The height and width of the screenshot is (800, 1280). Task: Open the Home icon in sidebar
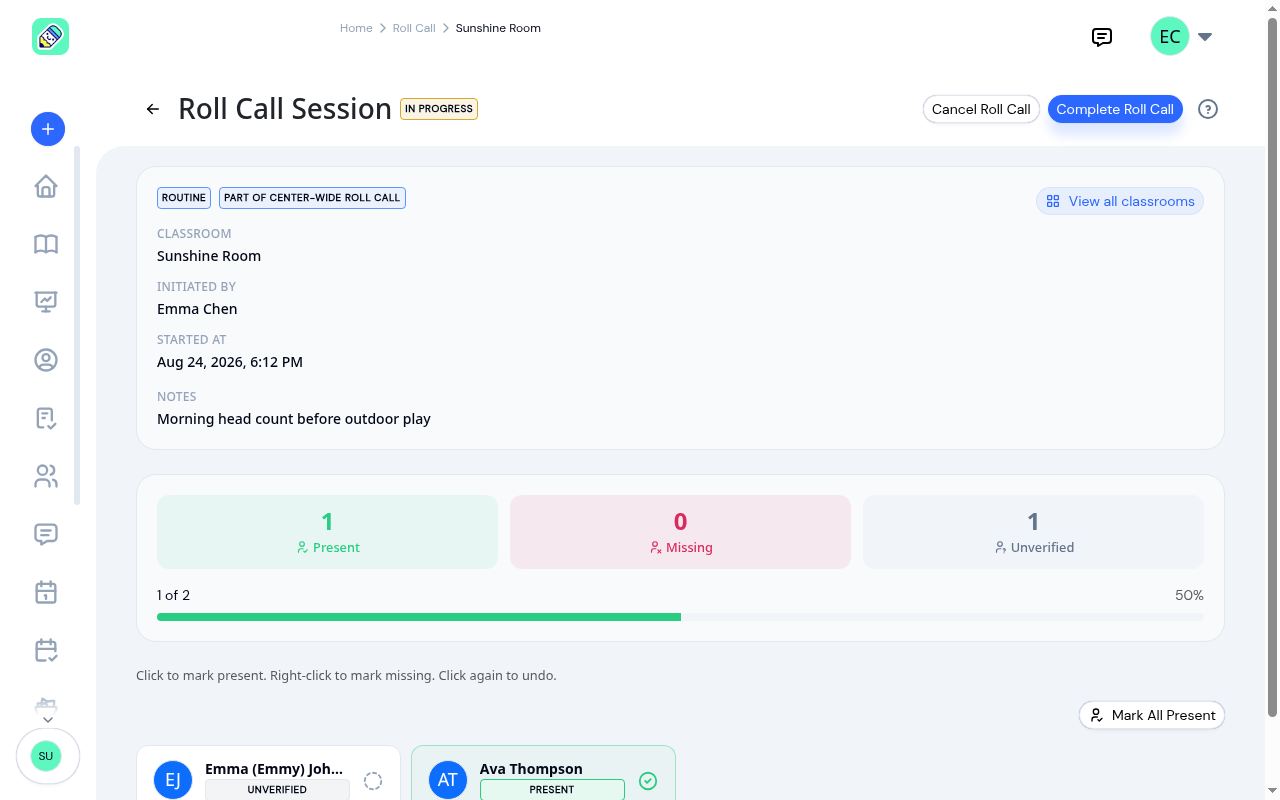tap(46, 187)
